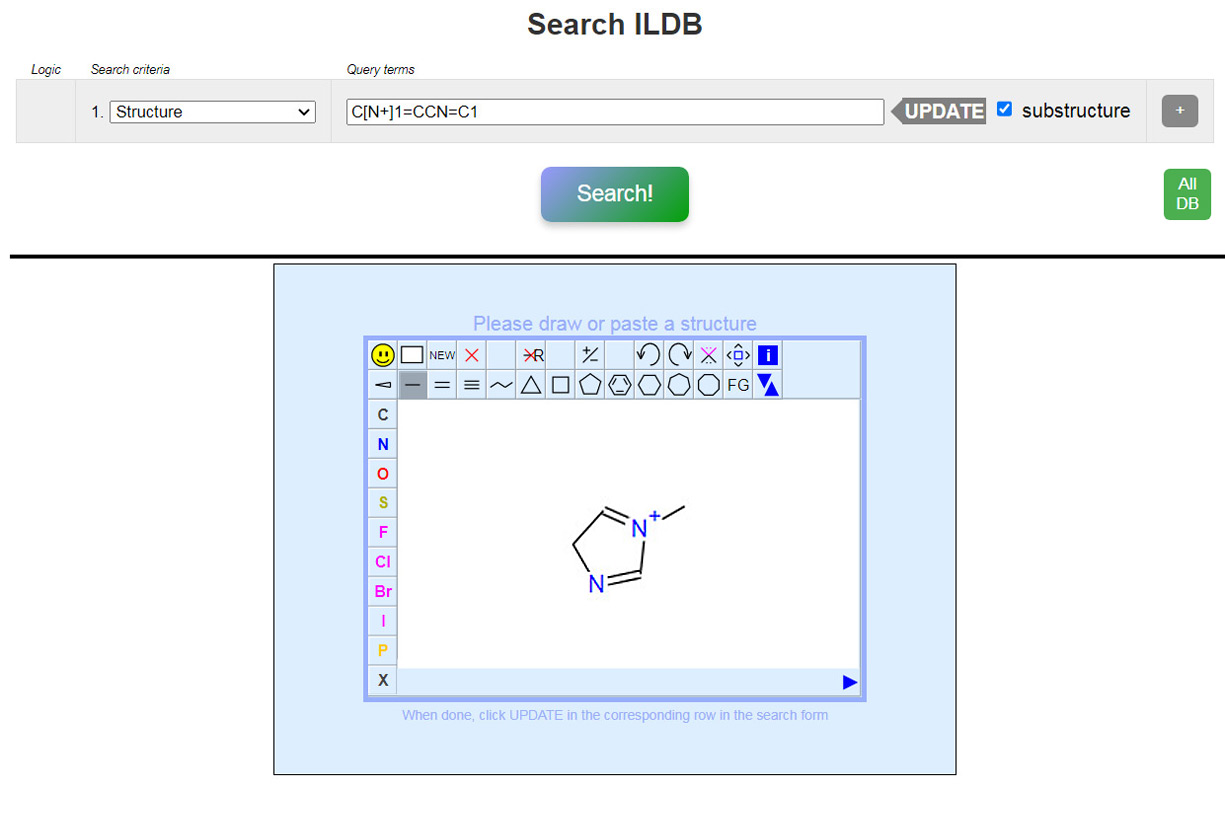The height and width of the screenshot is (824, 1225).
Task: Click the SMILES query terms input field
Action: coord(615,112)
